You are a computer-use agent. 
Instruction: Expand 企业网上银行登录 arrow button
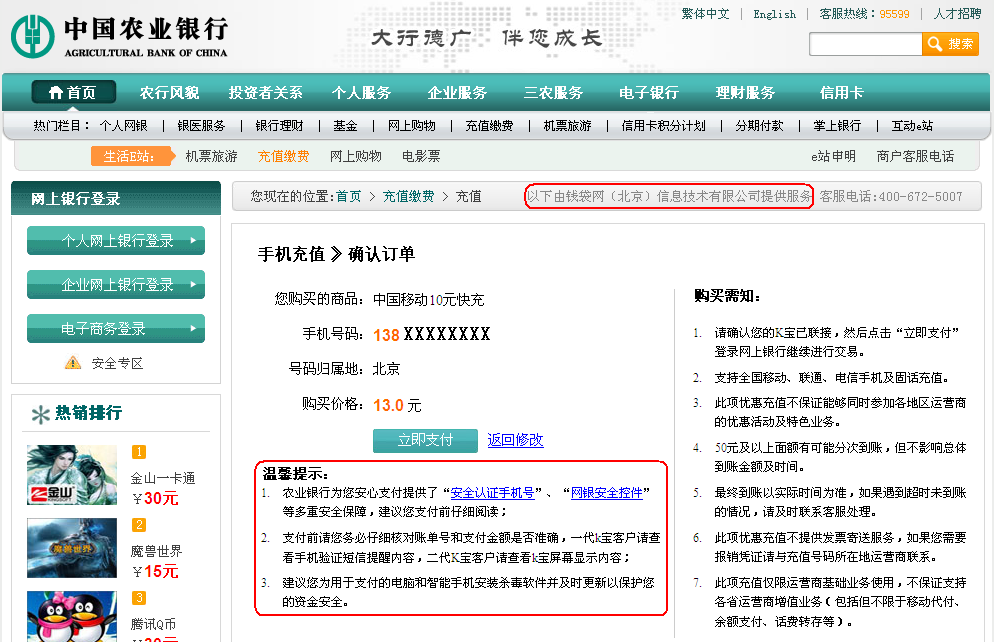point(116,284)
